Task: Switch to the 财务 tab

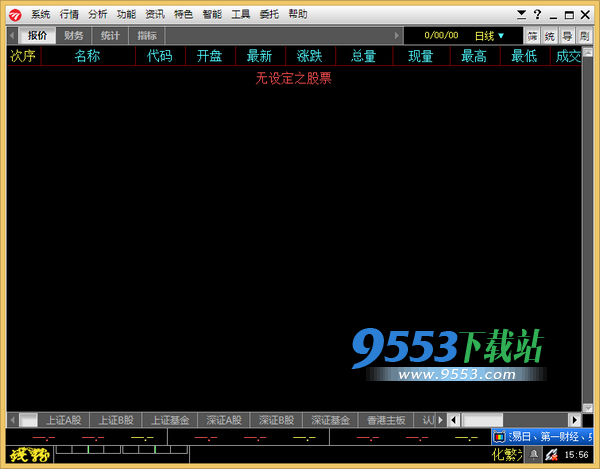Action: [74, 36]
